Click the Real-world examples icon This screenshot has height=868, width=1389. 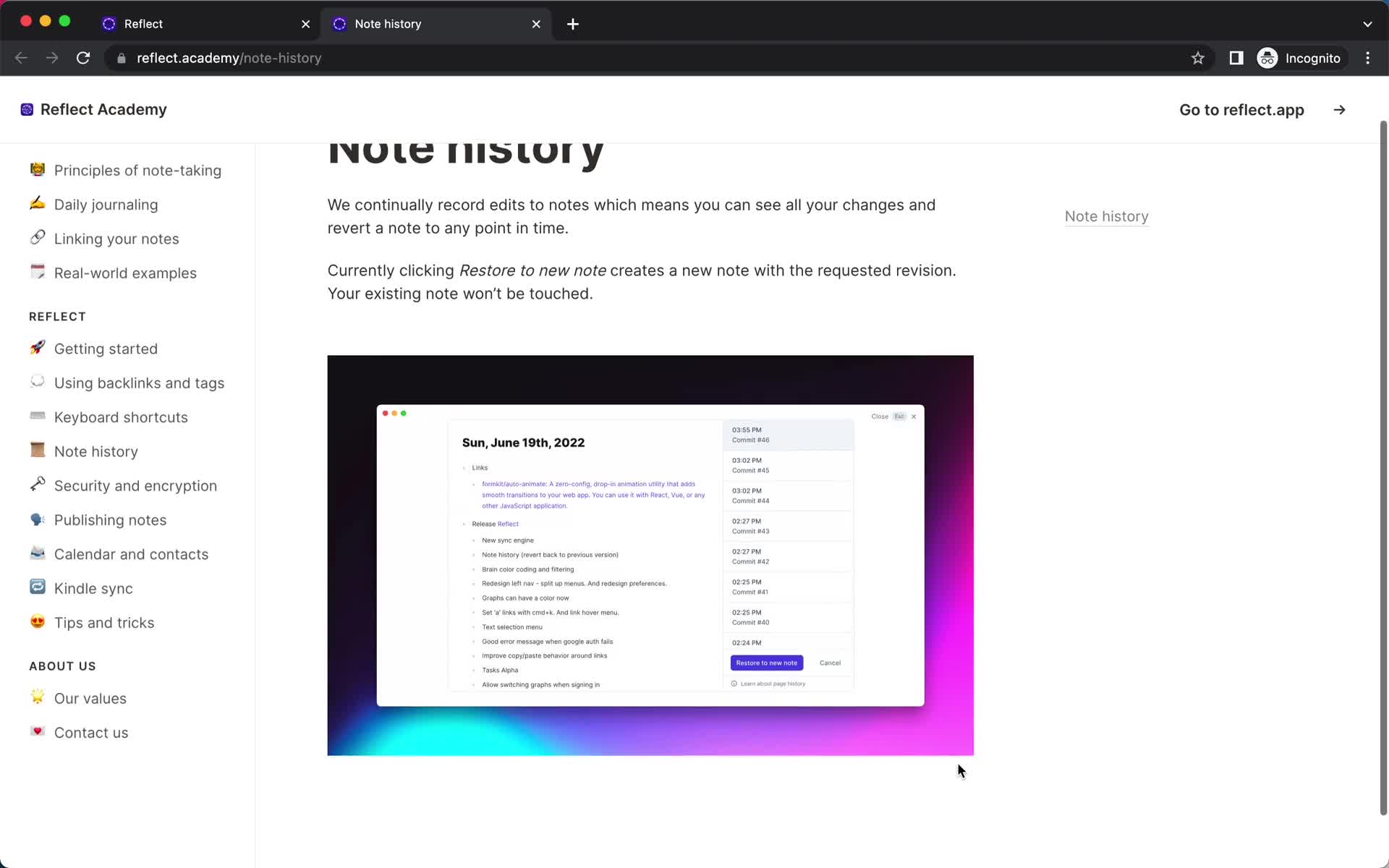(38, 272)
